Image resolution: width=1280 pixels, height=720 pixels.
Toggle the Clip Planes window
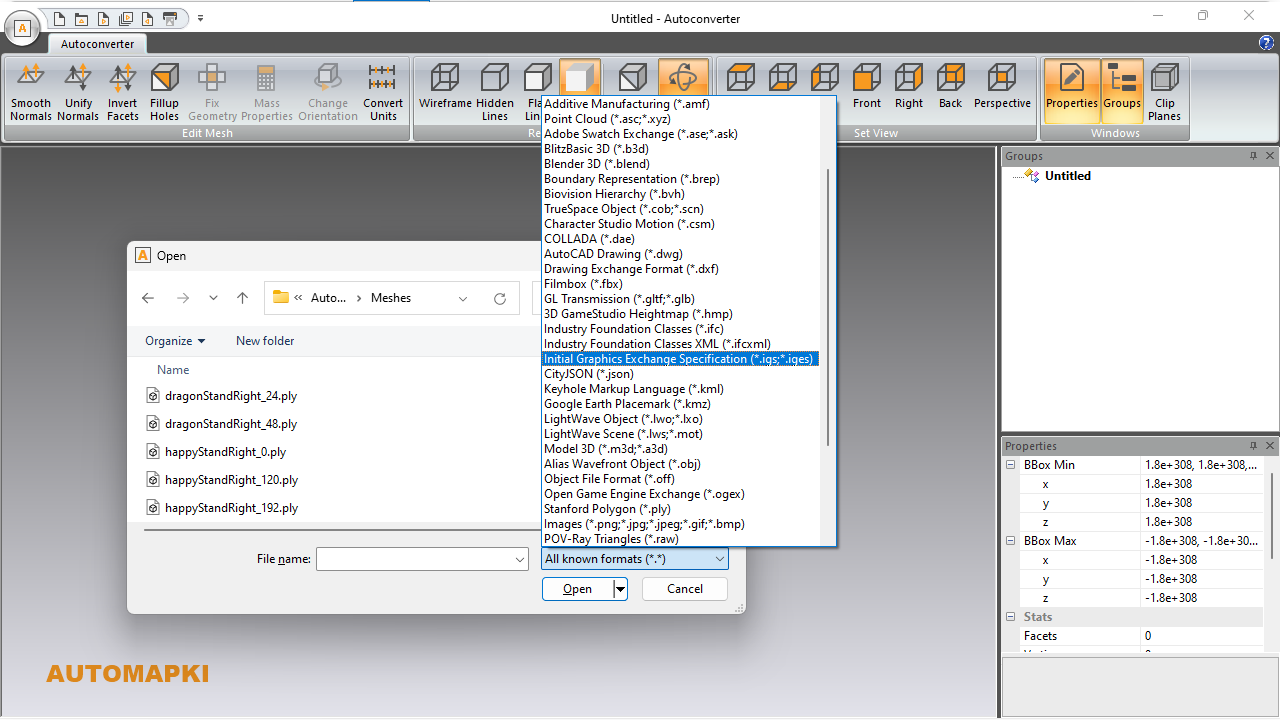tap(1165, 92)
